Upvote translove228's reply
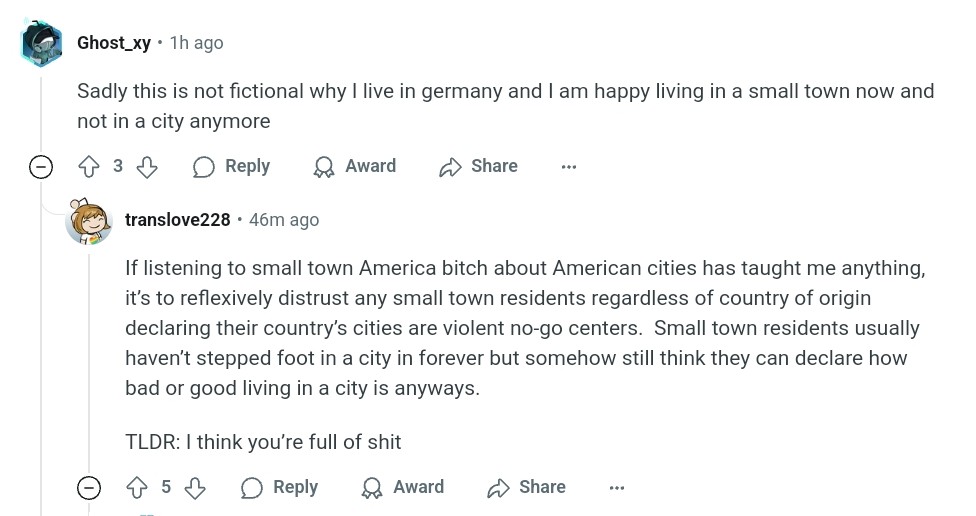 coord(138,488)
